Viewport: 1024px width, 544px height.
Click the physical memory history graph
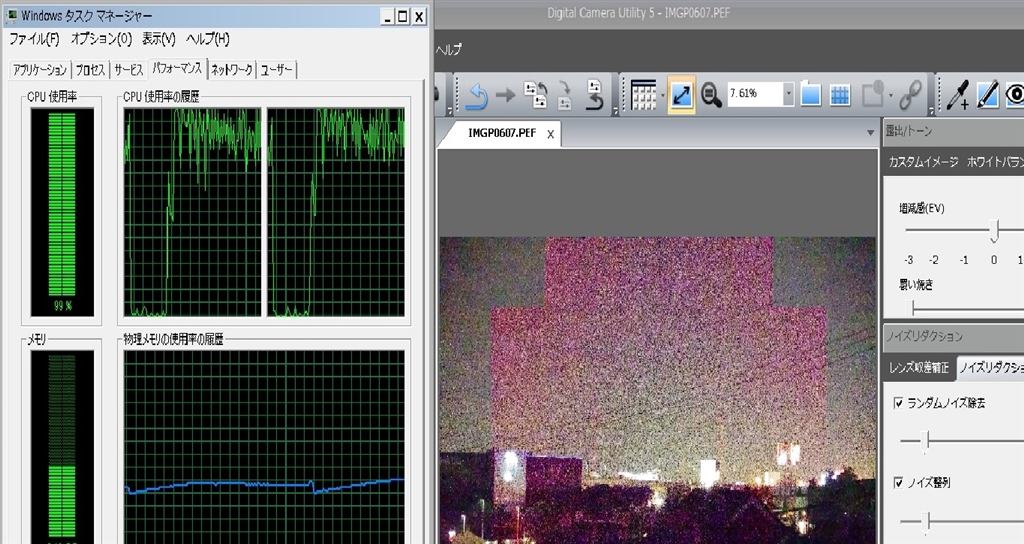coord(264,447)
